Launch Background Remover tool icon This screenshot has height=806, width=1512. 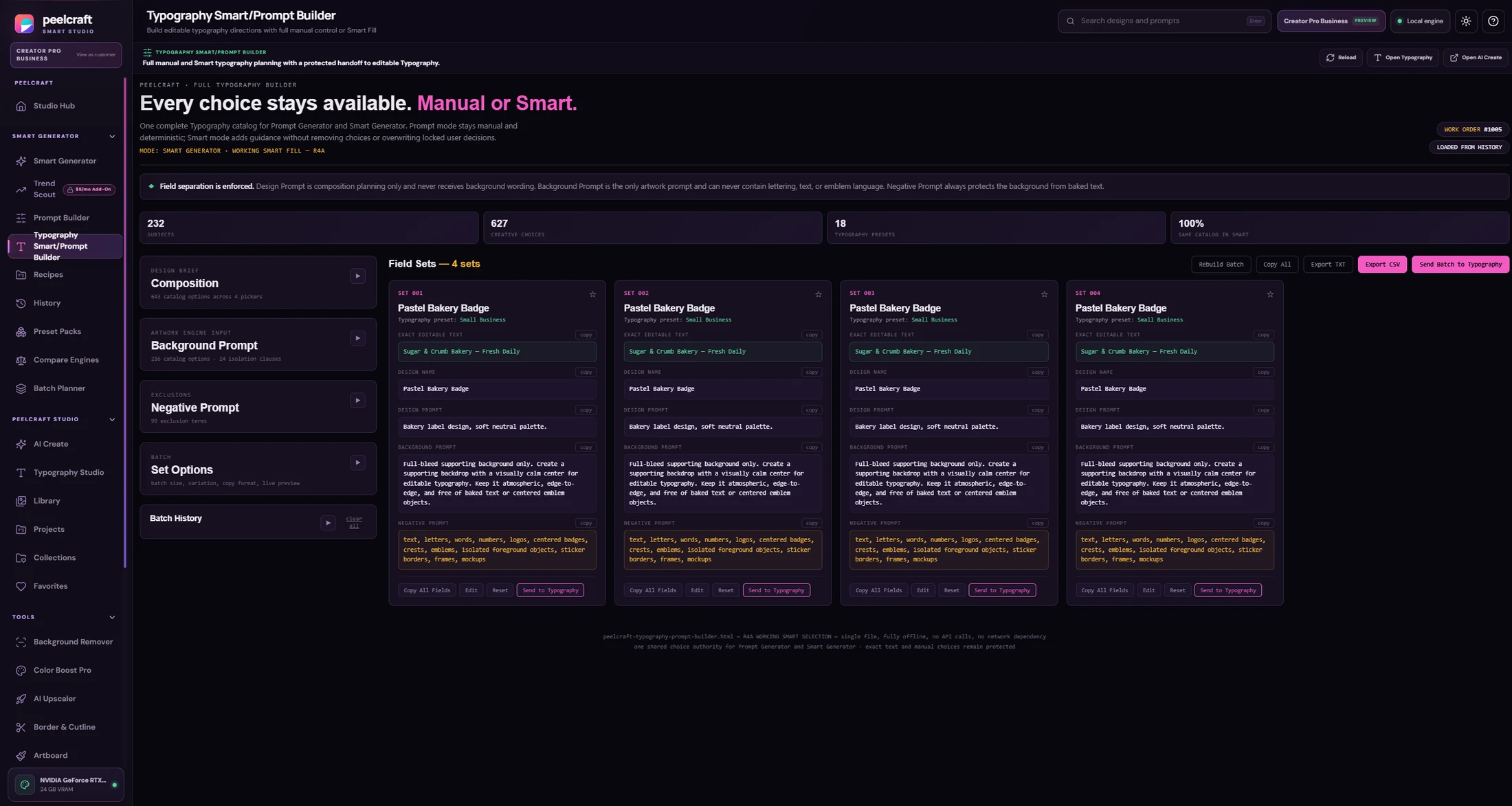tap(21, 642)
